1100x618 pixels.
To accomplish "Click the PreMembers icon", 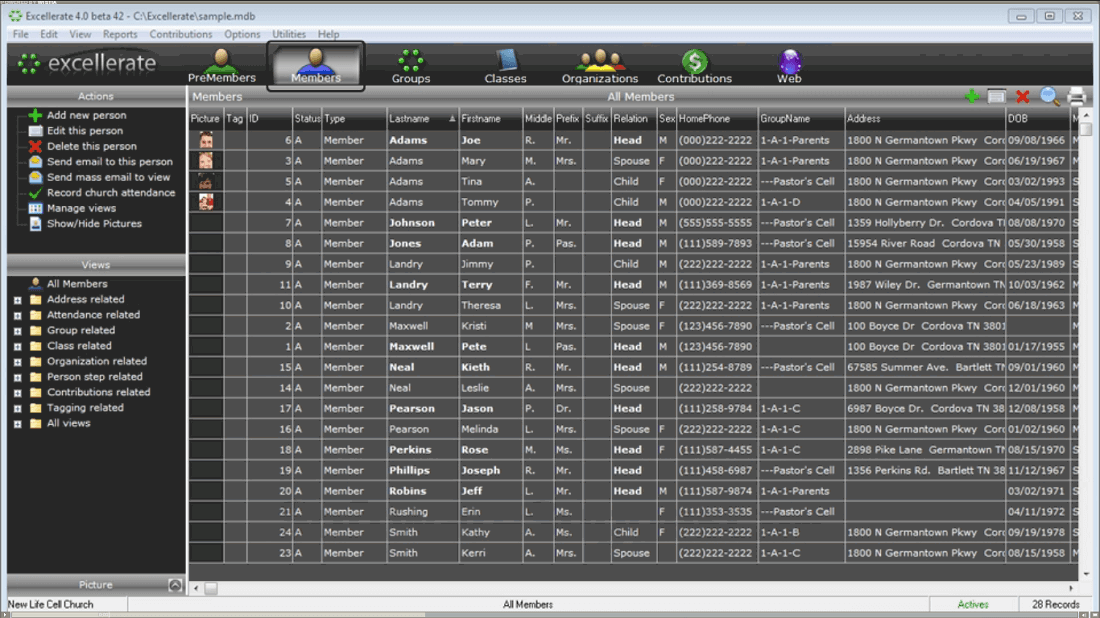I will click(x=222, y=62).
